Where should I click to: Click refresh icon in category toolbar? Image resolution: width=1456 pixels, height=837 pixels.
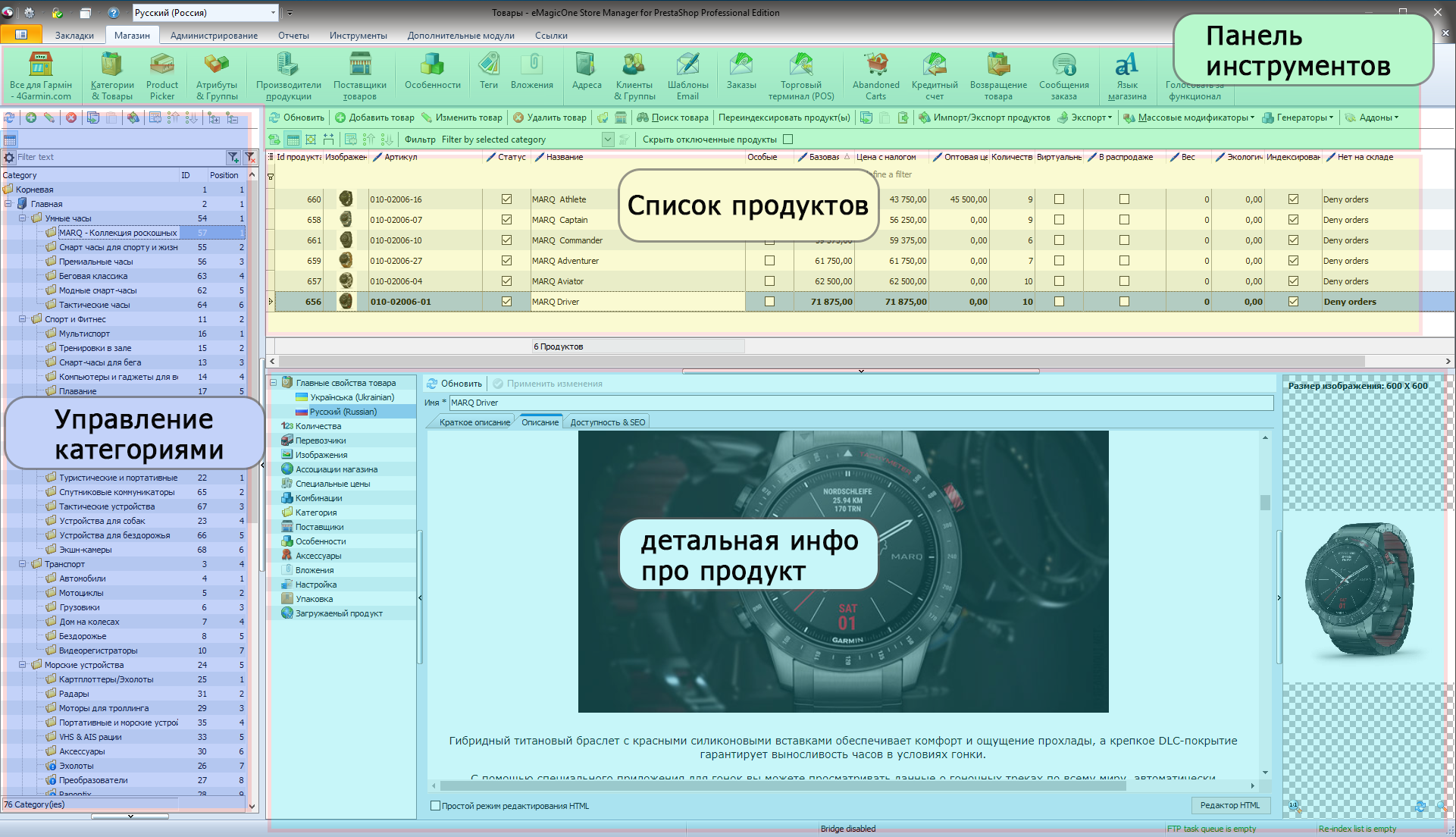(9, 118)
